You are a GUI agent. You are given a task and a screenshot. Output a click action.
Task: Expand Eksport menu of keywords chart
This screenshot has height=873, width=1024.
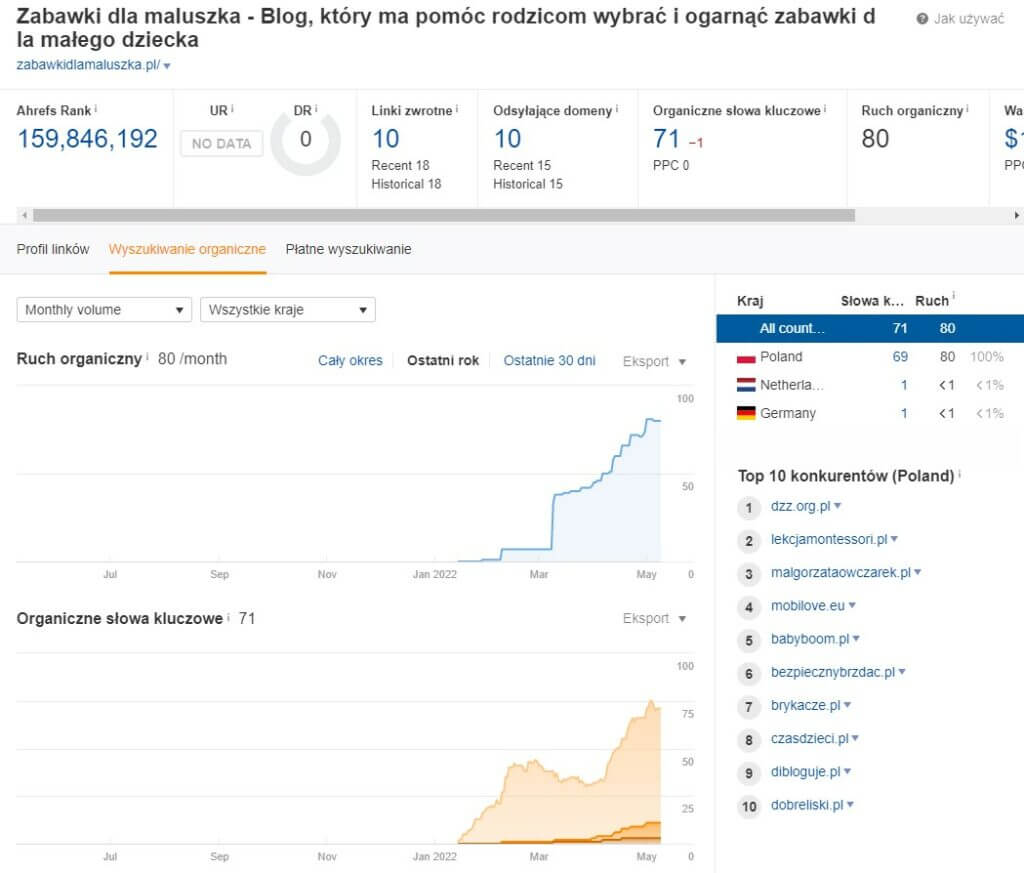[x=654, y=618]
